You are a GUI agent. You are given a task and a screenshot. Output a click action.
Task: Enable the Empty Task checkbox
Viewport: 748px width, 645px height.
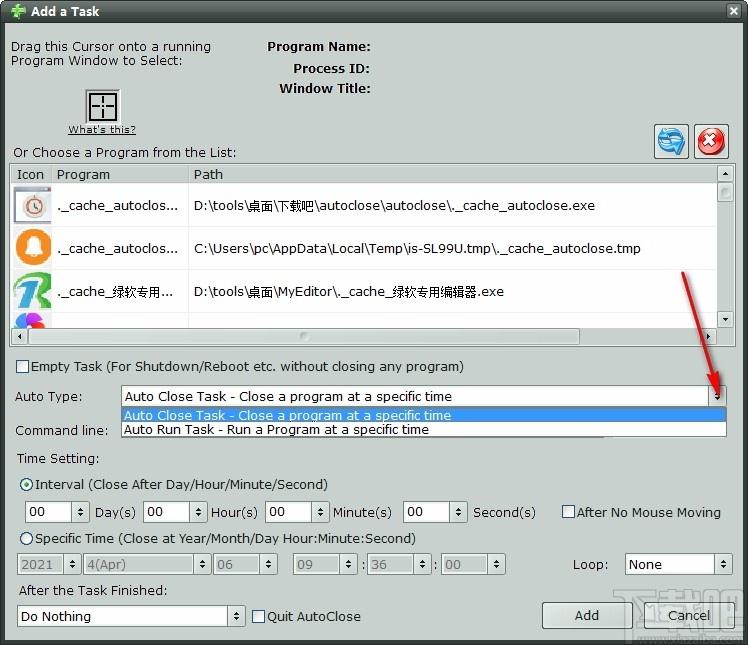tap(22, 366)
